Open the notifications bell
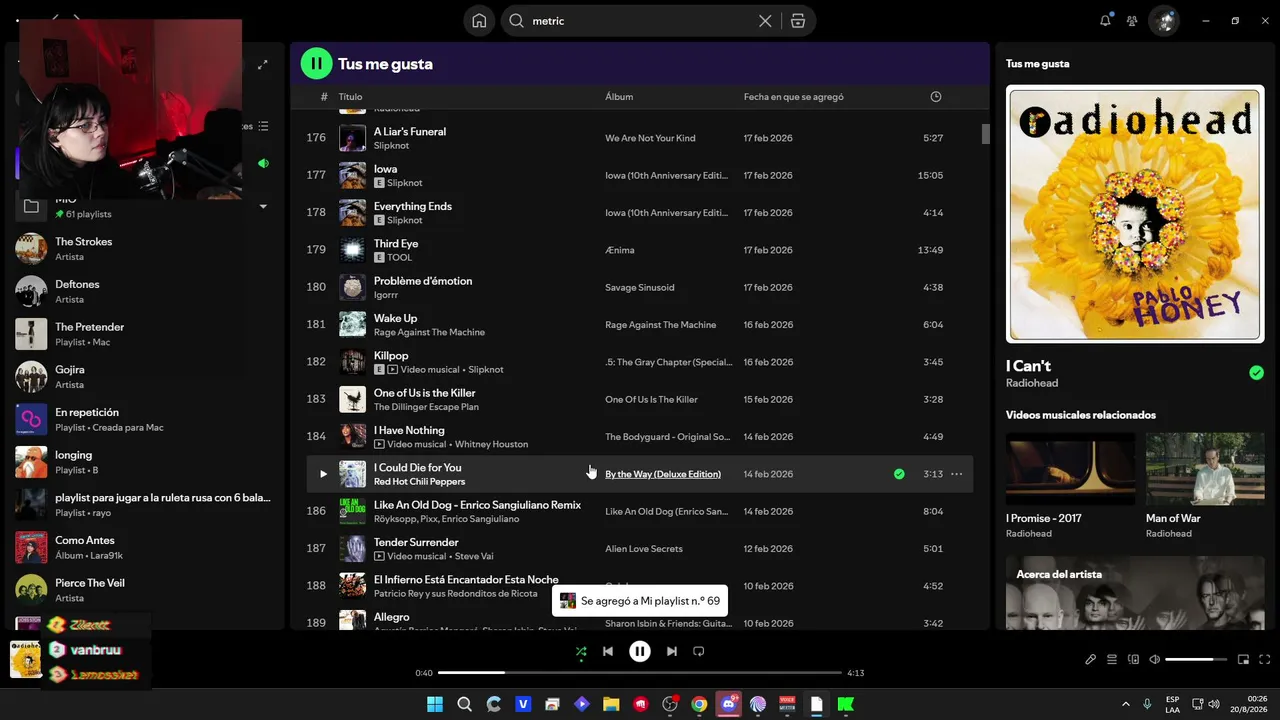 coord(1105,20)
